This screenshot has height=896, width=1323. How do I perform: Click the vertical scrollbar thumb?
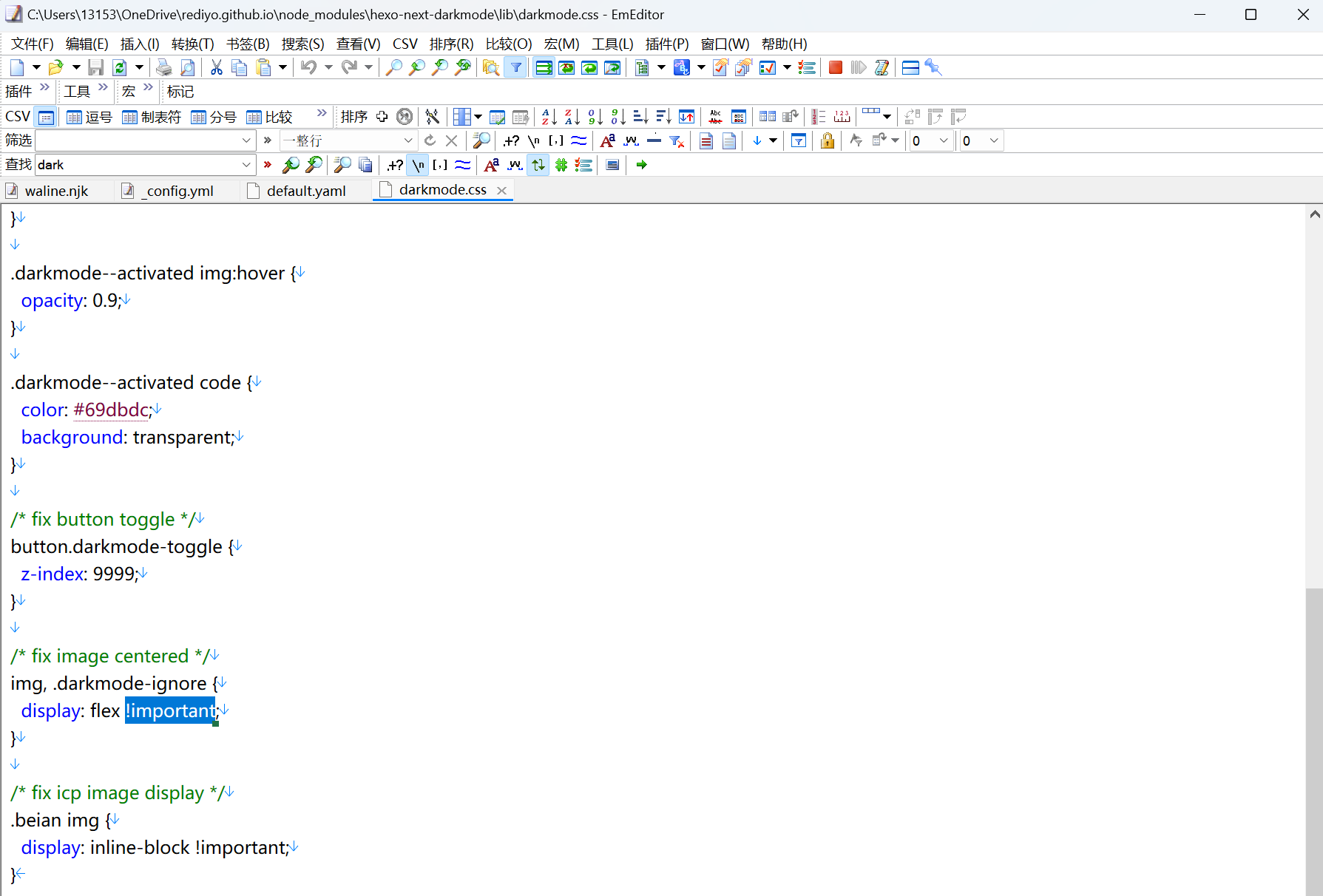point(1314,741)
